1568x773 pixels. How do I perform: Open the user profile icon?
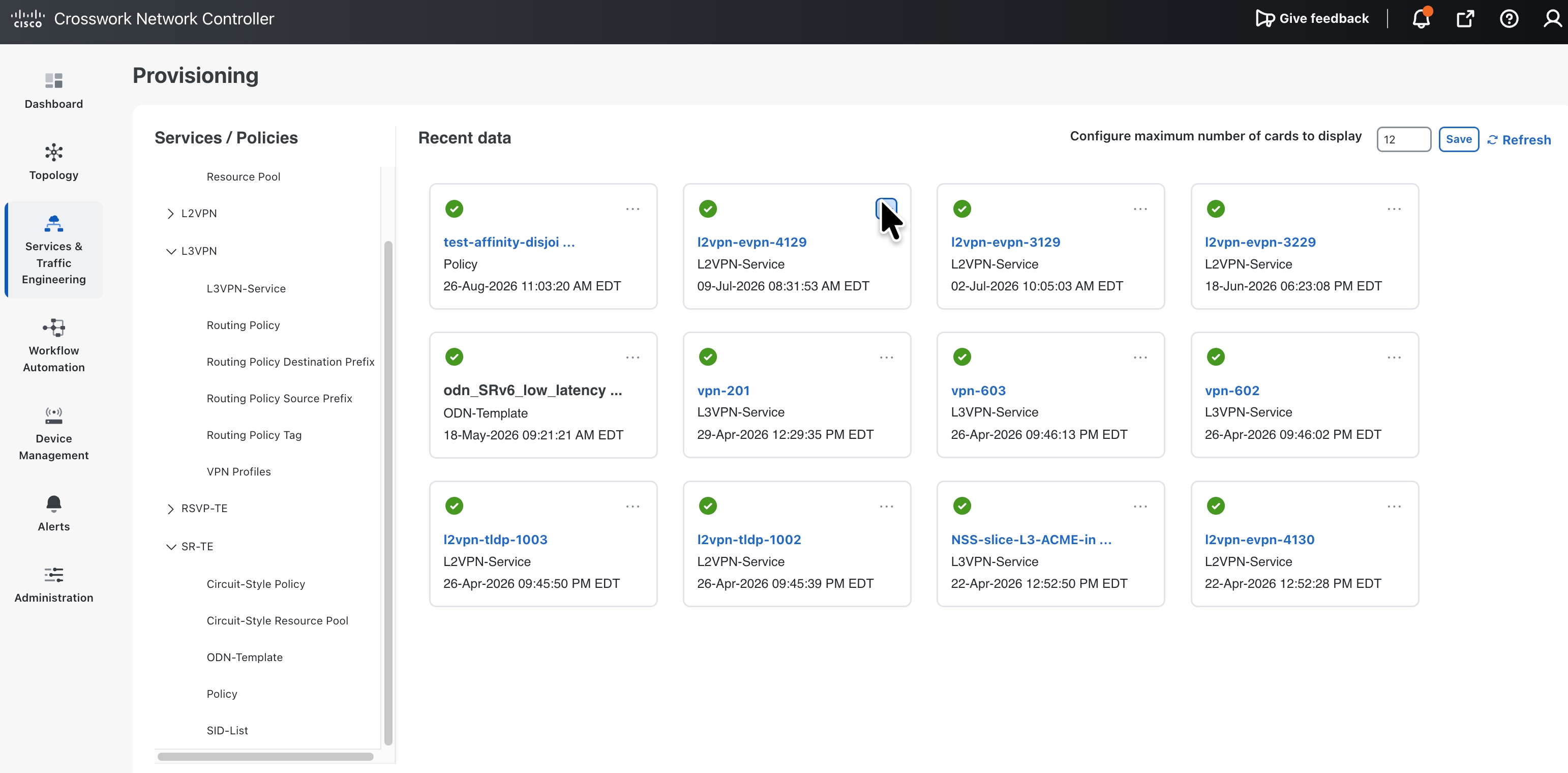tap(1553, 18)
